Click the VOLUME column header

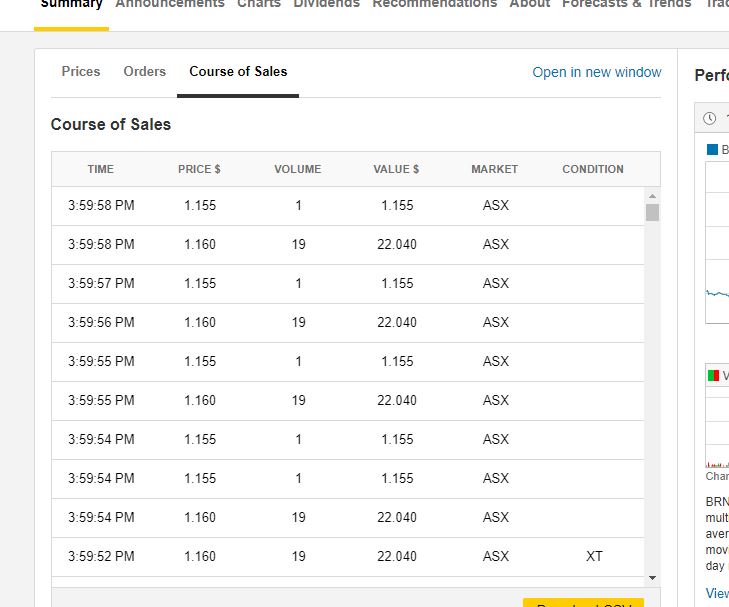click(298, 169)
